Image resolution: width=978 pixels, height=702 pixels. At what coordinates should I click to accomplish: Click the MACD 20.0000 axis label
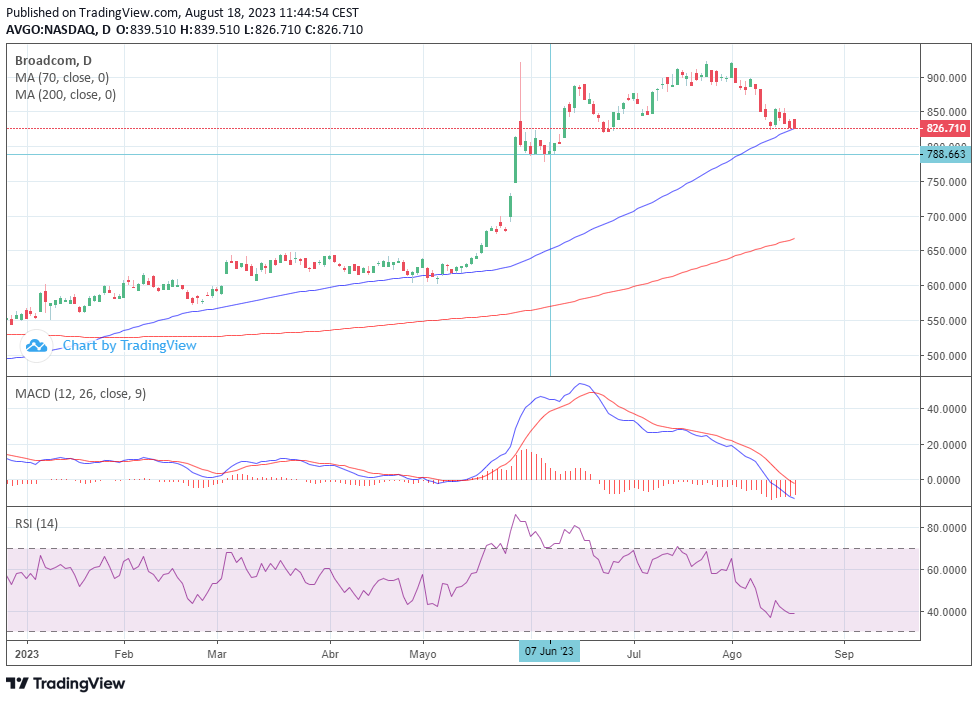click(x=947, y=445)
